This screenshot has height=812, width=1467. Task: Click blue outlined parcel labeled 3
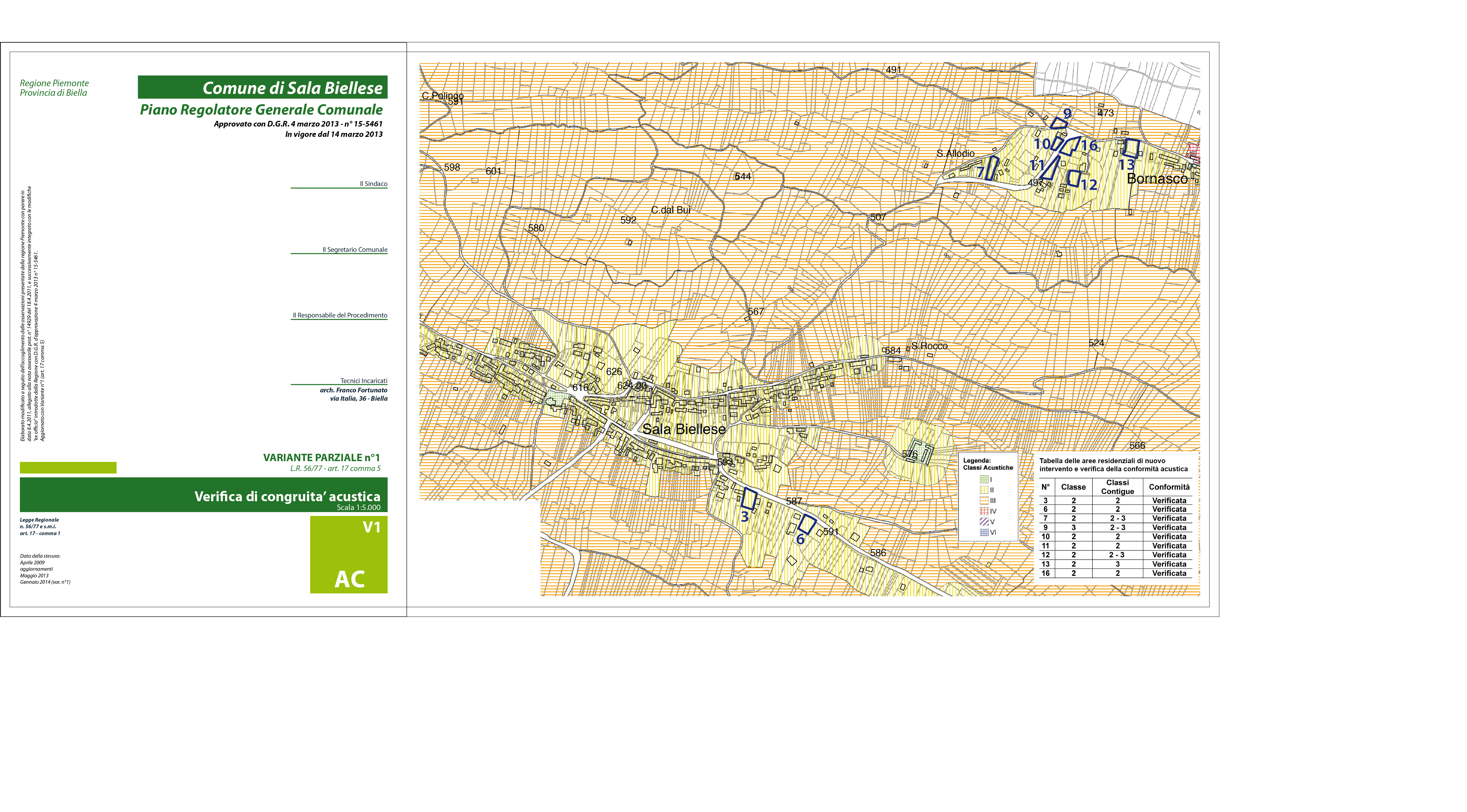point(749,499)
